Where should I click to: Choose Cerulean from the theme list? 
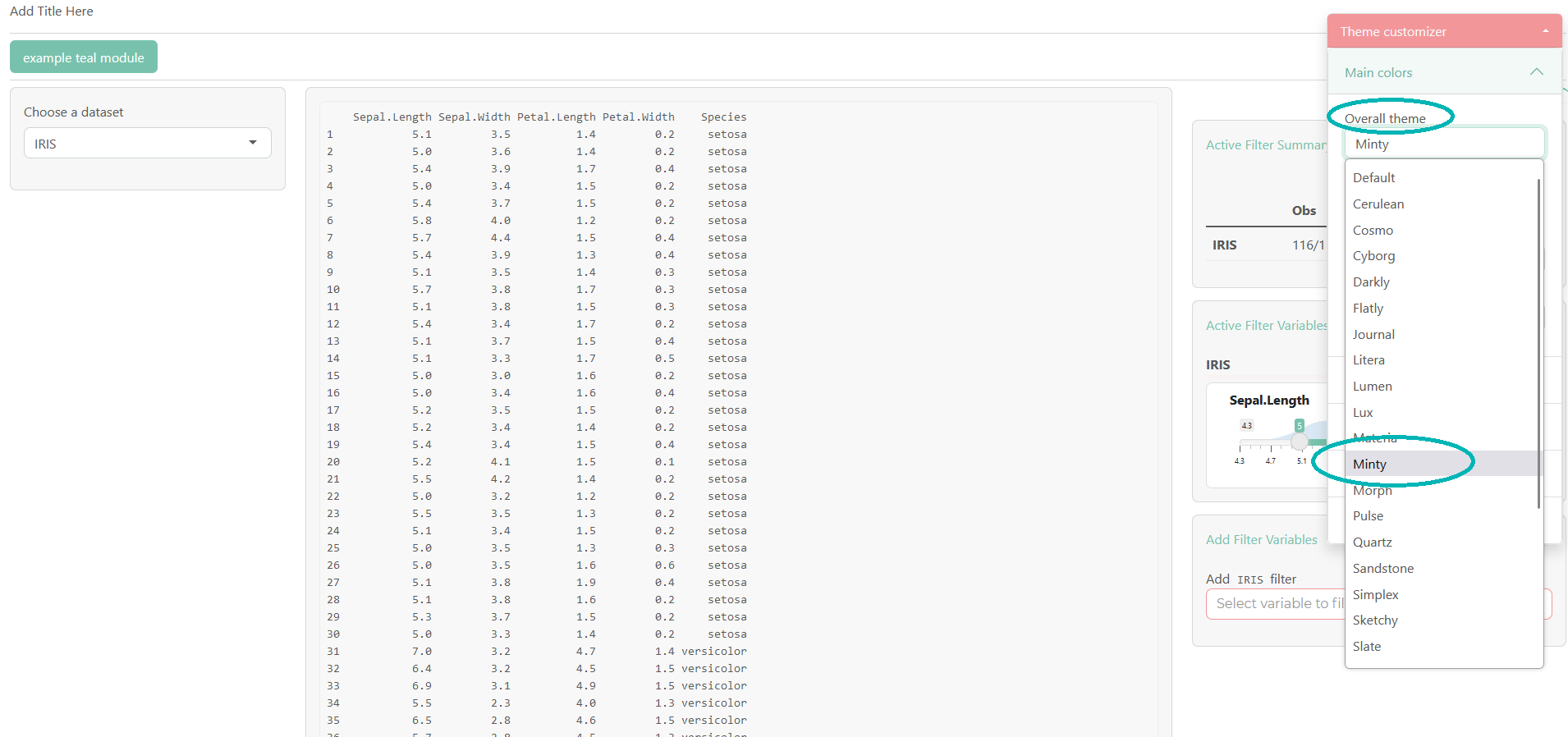(1378, 204)
